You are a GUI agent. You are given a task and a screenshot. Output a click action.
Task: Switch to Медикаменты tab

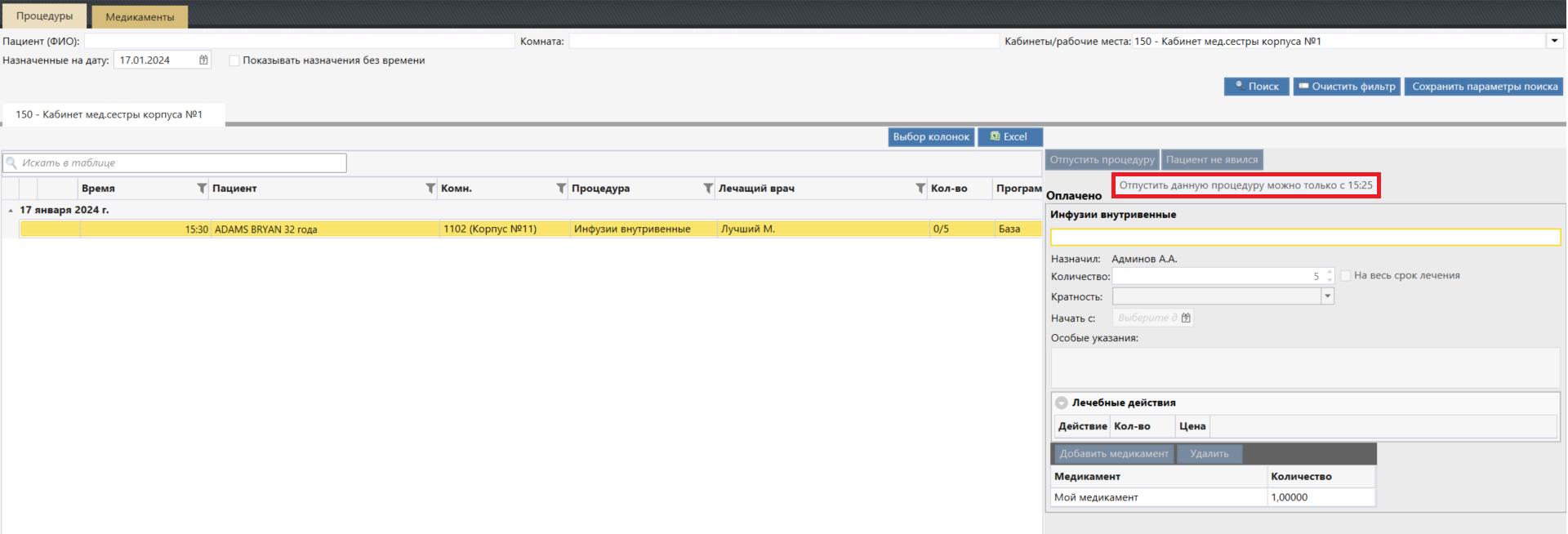click(x=140, y=17)
